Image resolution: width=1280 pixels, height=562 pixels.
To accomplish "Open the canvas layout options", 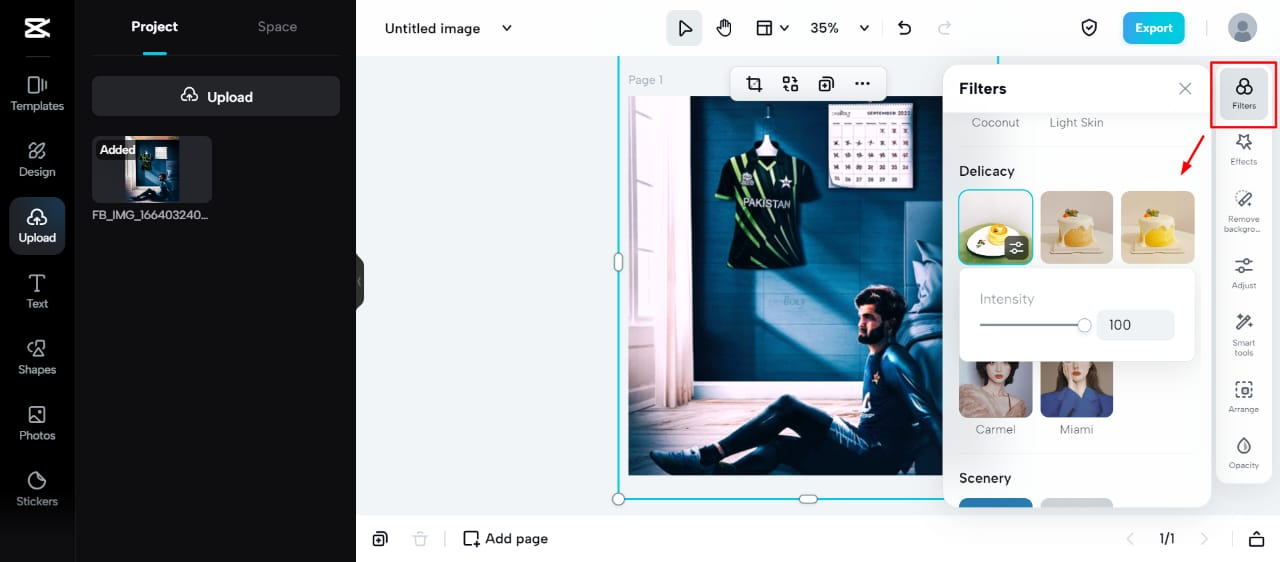I will (x=772, y=28).
